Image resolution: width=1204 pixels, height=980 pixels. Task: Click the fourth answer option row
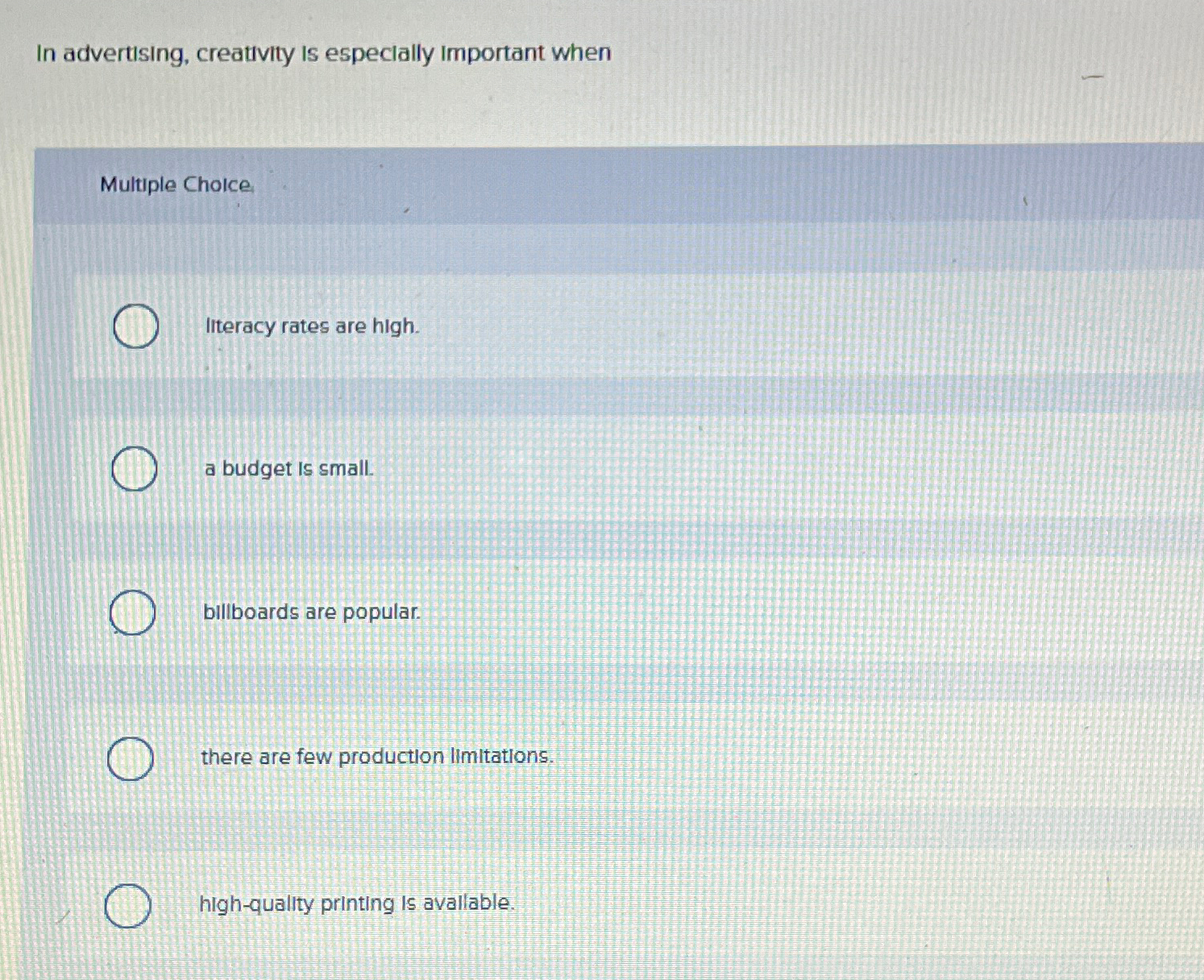point(564,757)
